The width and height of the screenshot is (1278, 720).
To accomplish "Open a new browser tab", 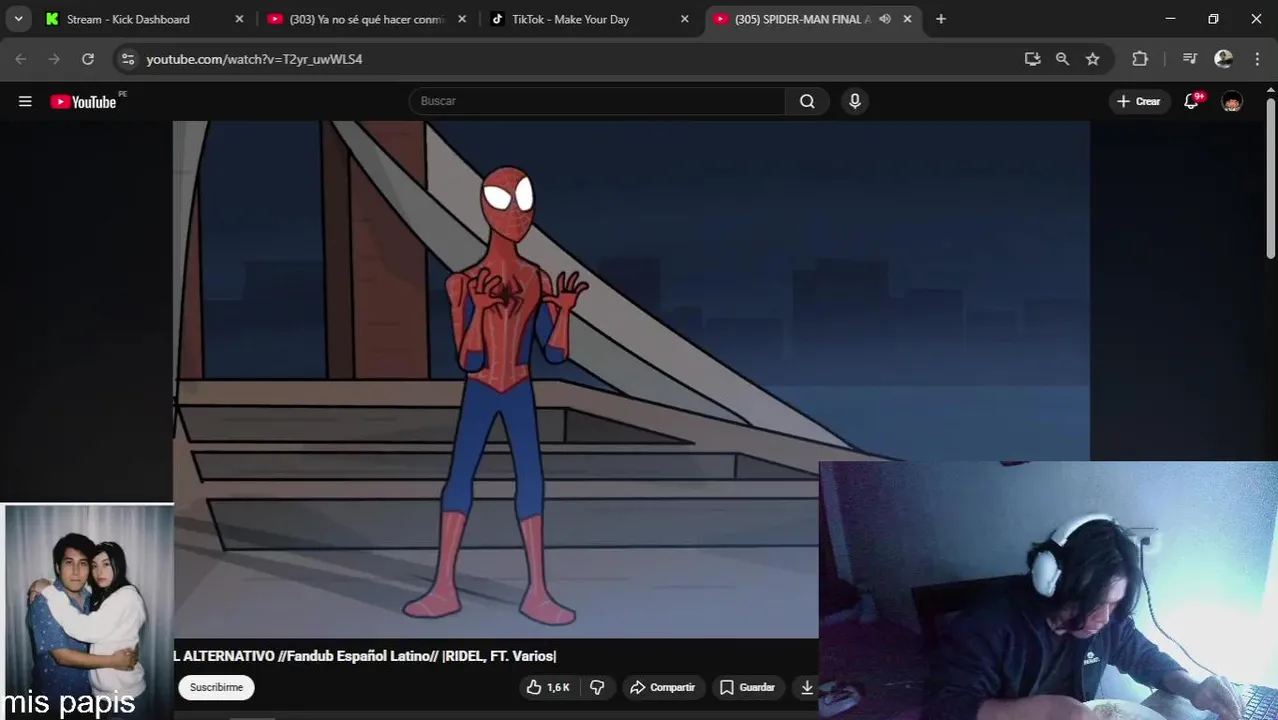I will 940,19.
